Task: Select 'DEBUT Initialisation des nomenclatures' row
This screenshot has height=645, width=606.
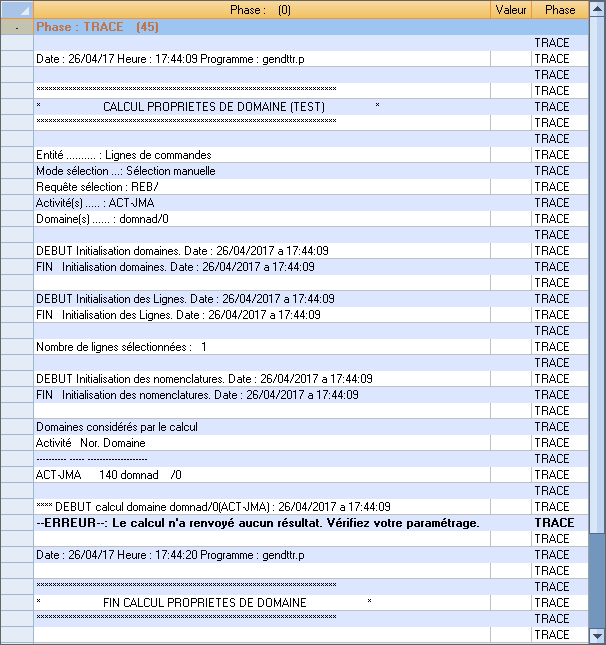Action: click(x=204, y=379)
